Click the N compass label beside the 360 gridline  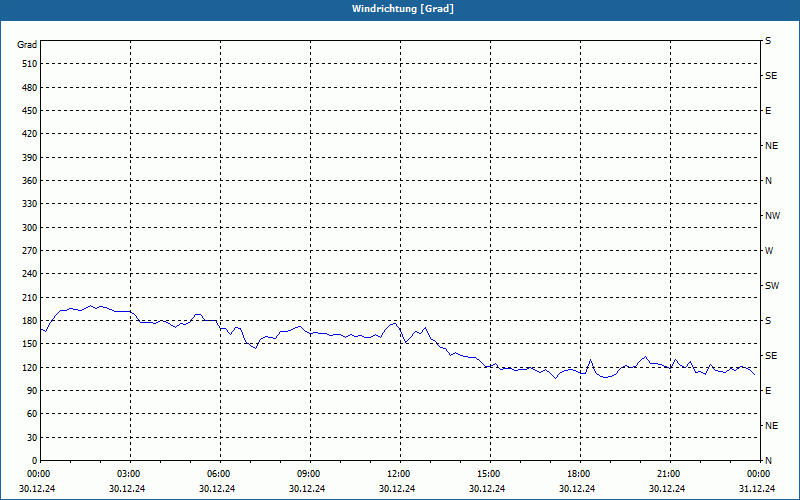[x=768, y=181]
